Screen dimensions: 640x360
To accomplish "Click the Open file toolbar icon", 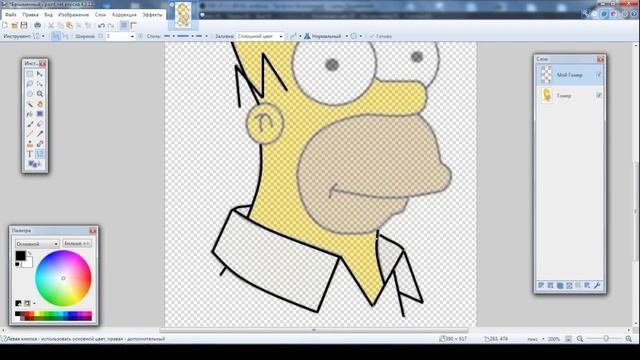I will click(x=15, y=25).
